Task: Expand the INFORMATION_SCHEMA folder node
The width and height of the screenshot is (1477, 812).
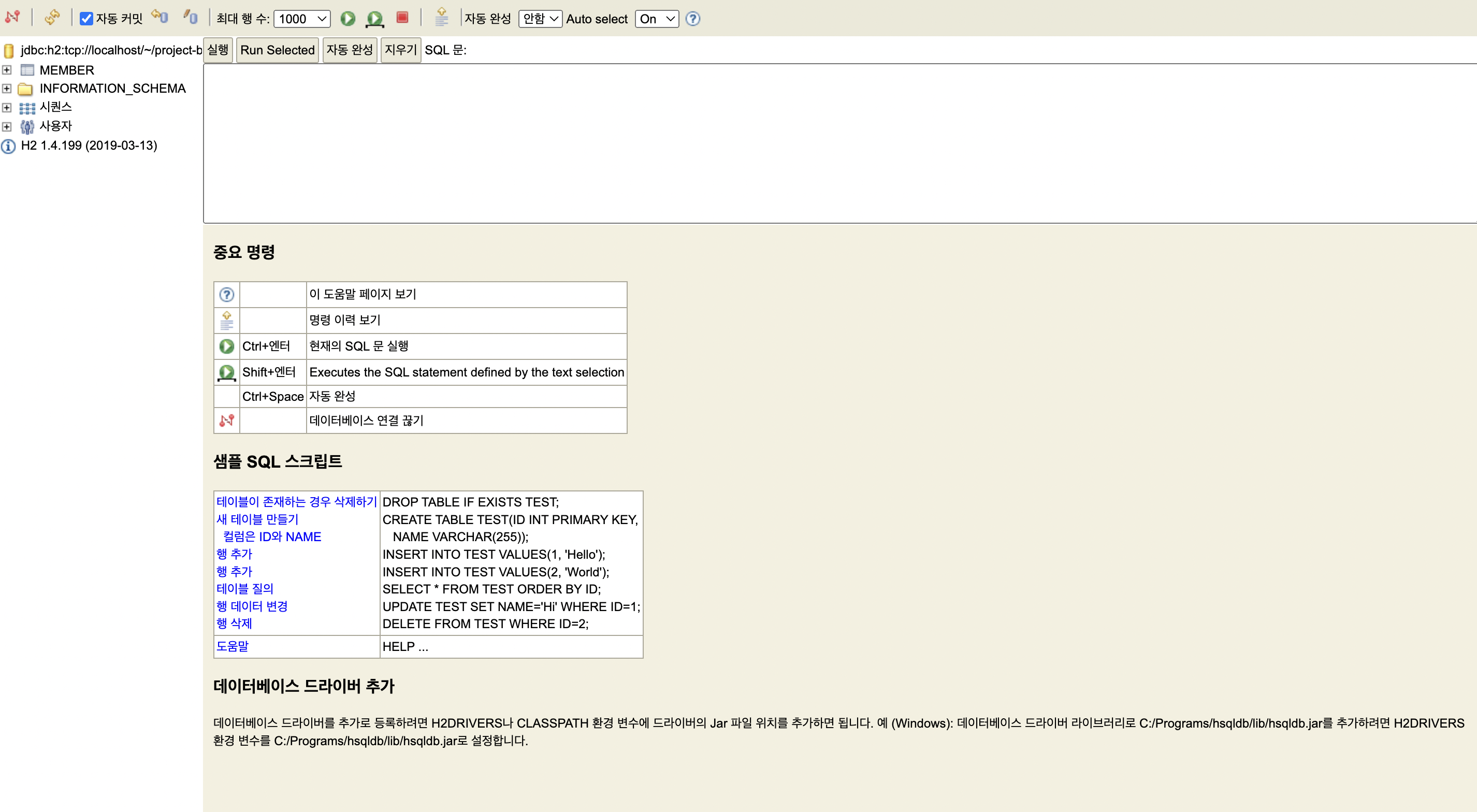Action: click(x=7, y=89)
